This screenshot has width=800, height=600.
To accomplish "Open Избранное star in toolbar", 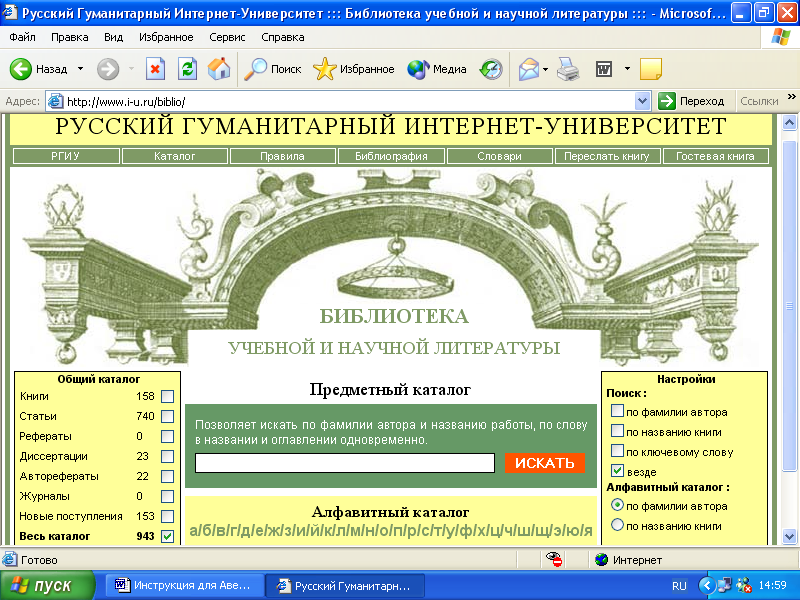I will 354,69.
